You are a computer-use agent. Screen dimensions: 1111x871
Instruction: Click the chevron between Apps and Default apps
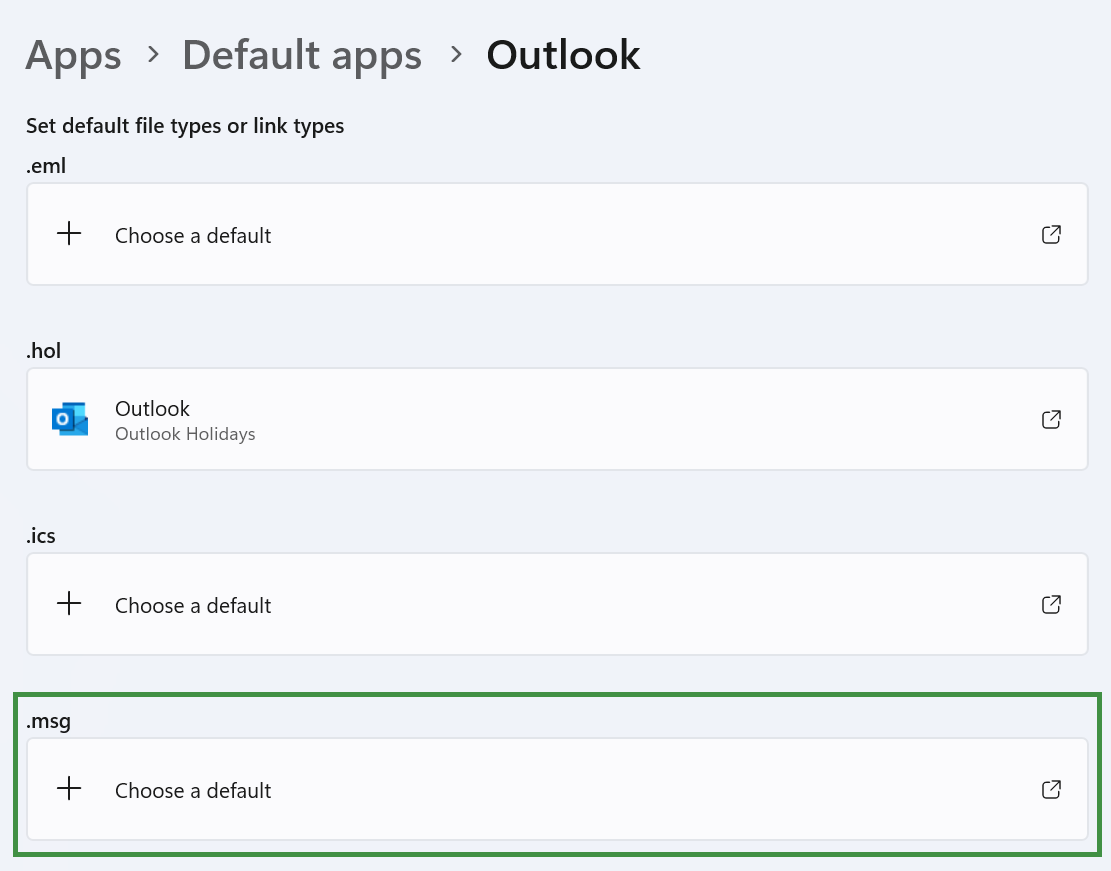click(x=153, y=55)
